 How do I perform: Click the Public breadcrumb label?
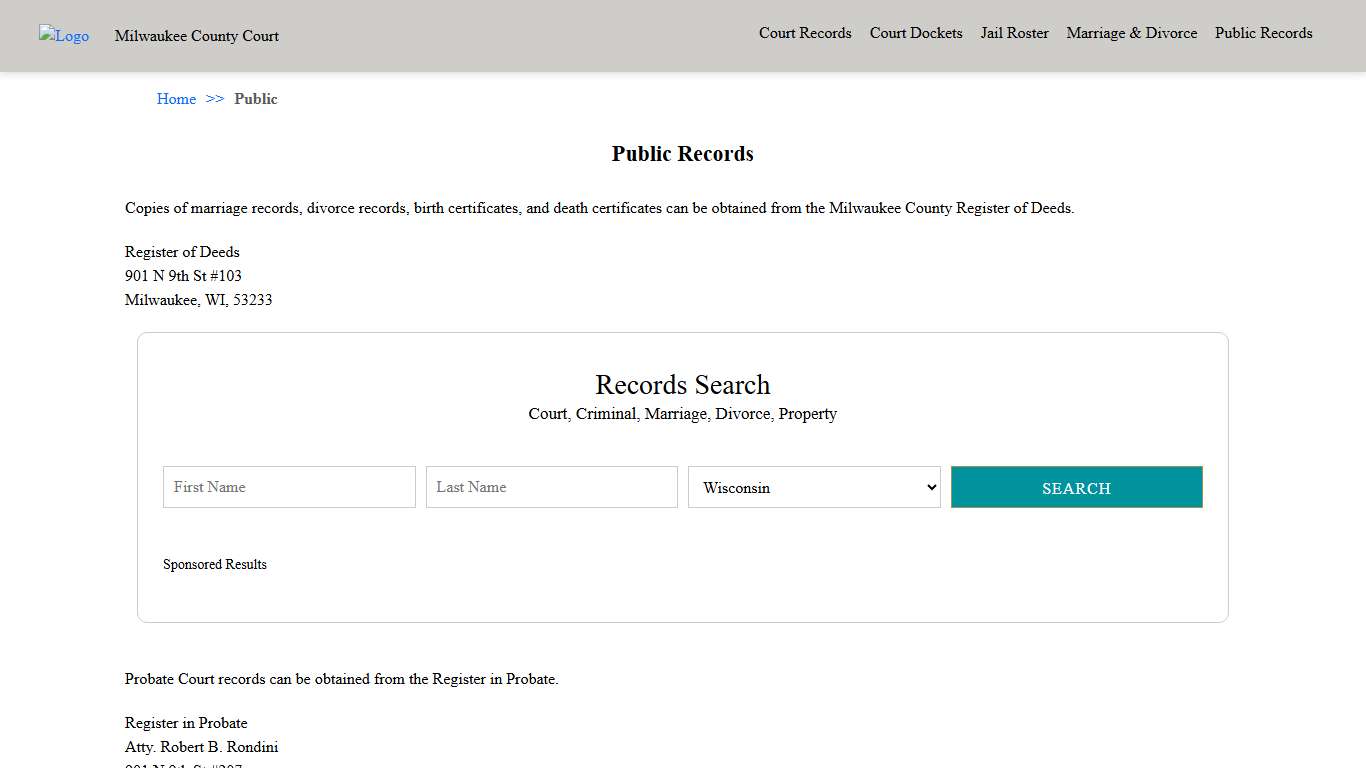(x=256, y=99)
